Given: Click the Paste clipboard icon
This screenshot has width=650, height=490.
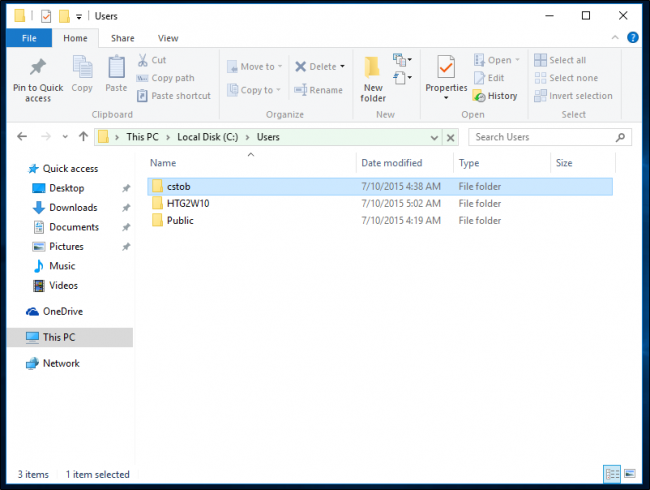Looking at the screenshot, I should click(116, 67).
